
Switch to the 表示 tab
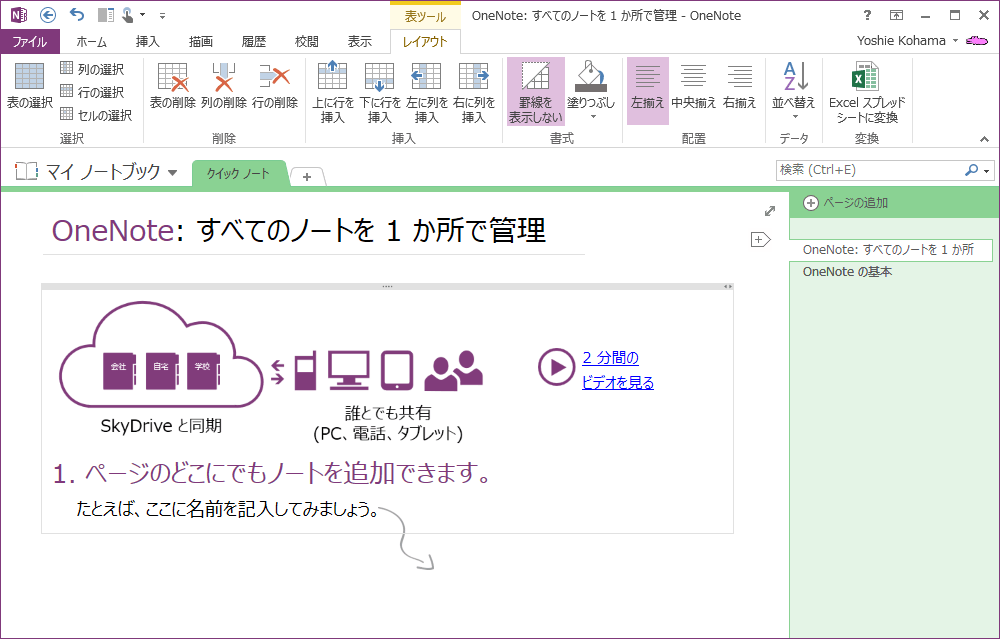tap(359, 41)
